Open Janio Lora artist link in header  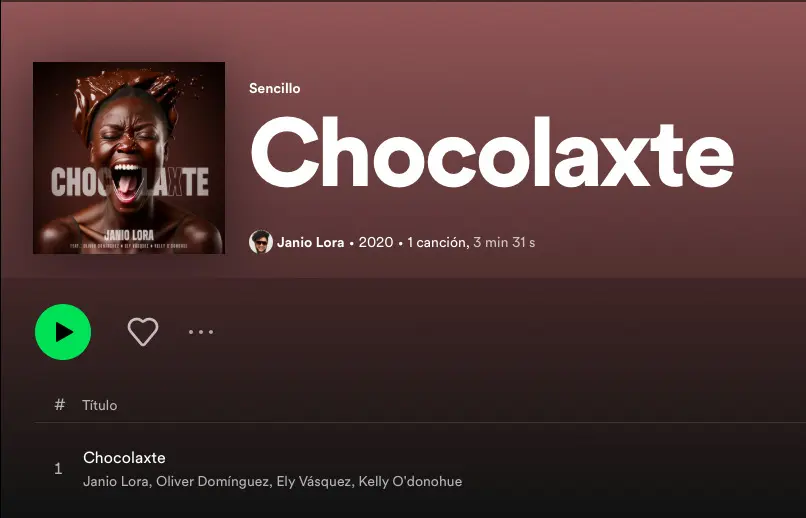(310, 242)
